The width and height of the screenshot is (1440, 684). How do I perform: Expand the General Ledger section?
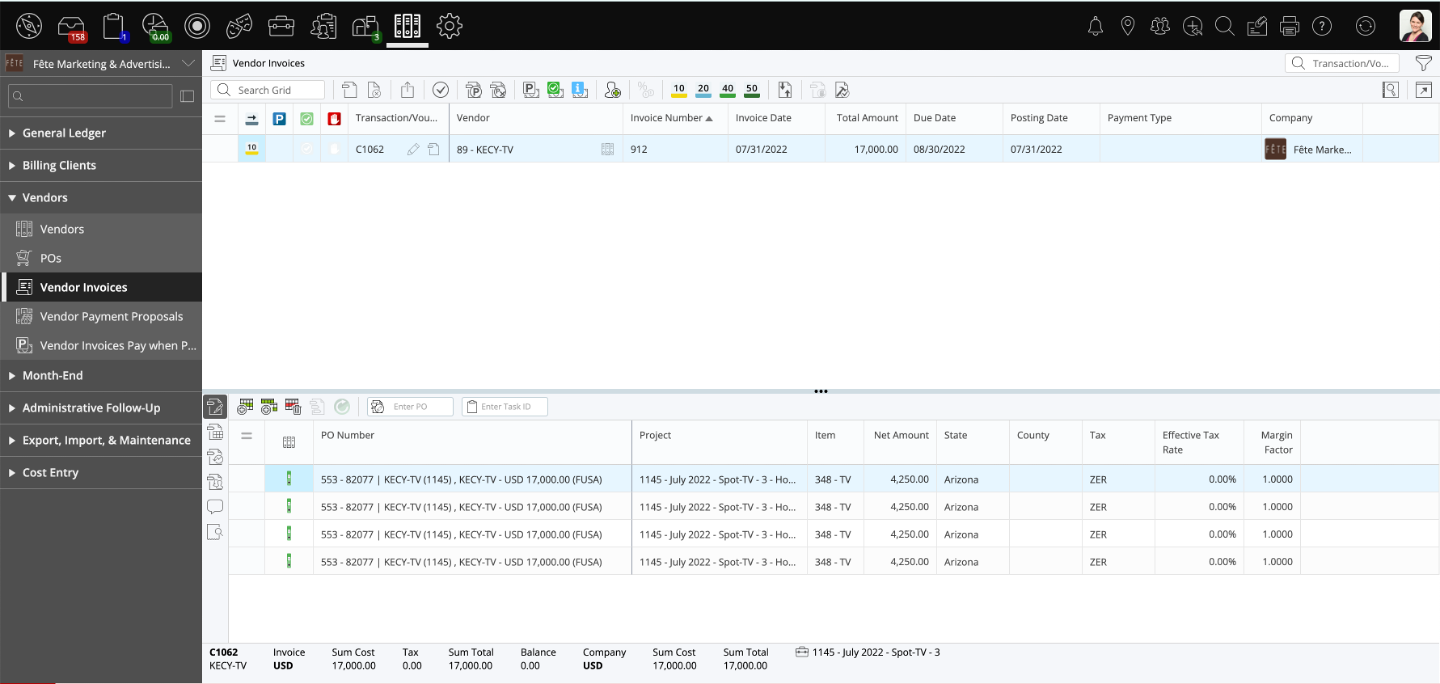click(x=64, y=133)
